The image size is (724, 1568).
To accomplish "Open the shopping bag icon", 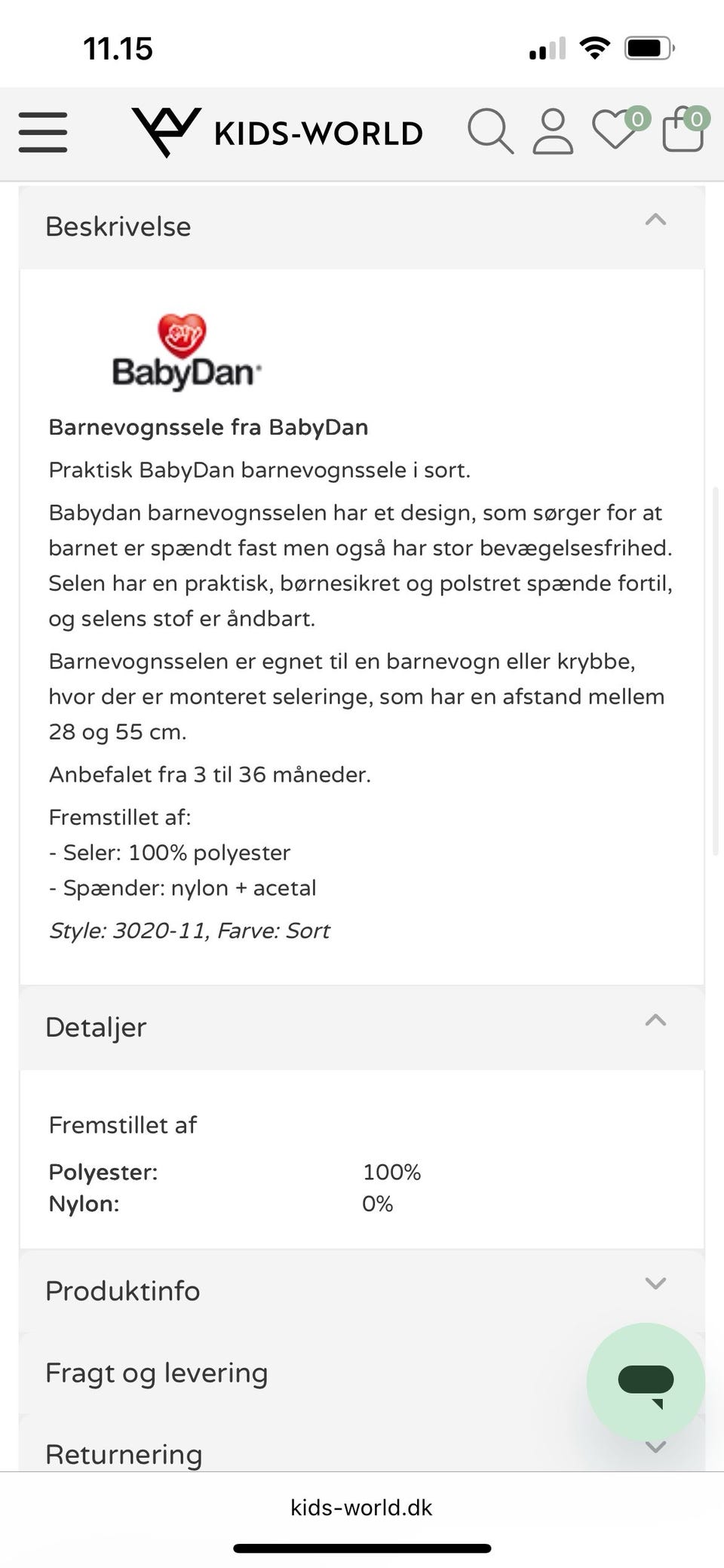I will [681, 134].
